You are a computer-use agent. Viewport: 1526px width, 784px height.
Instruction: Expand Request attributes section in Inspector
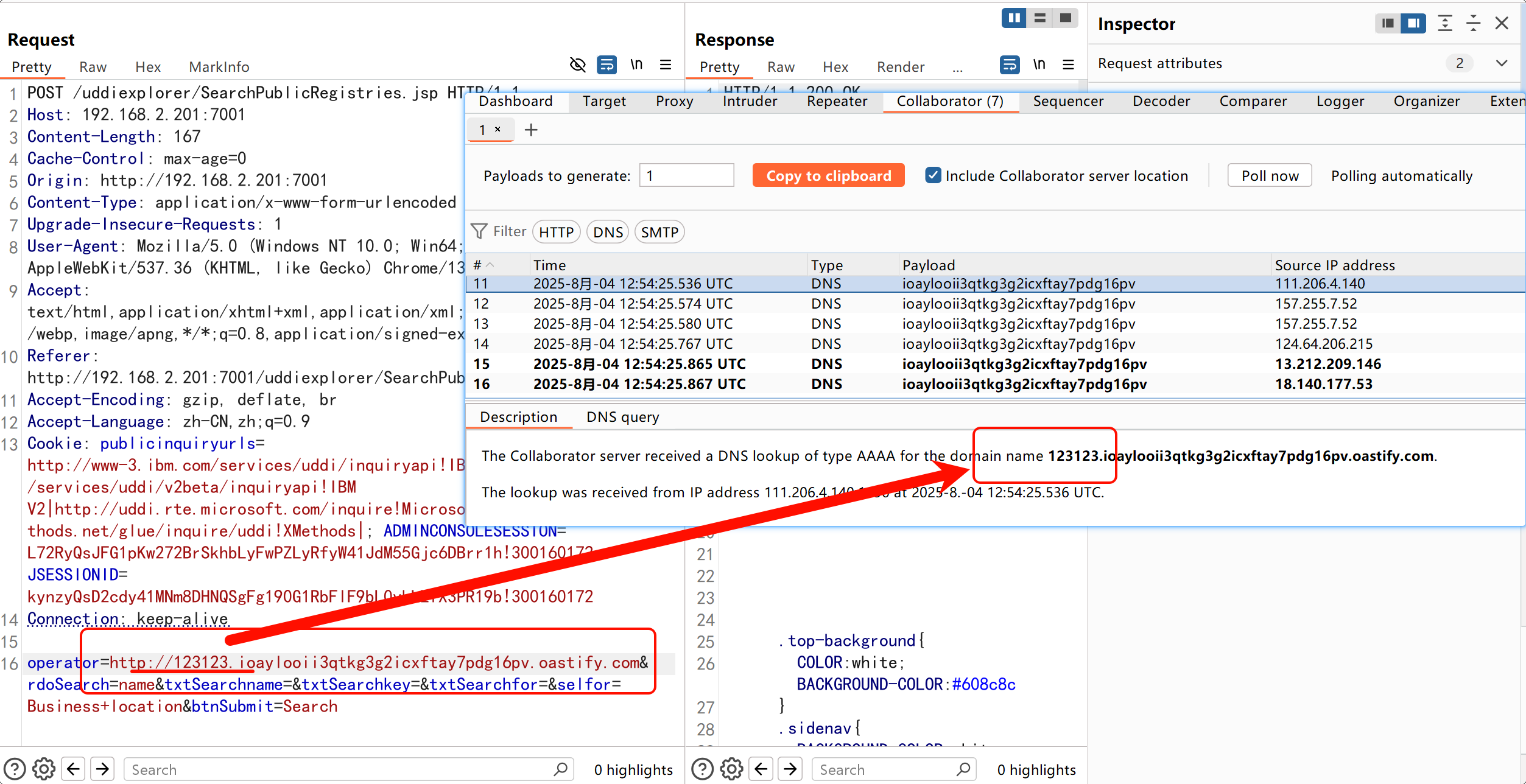[x=1502, y=63]
